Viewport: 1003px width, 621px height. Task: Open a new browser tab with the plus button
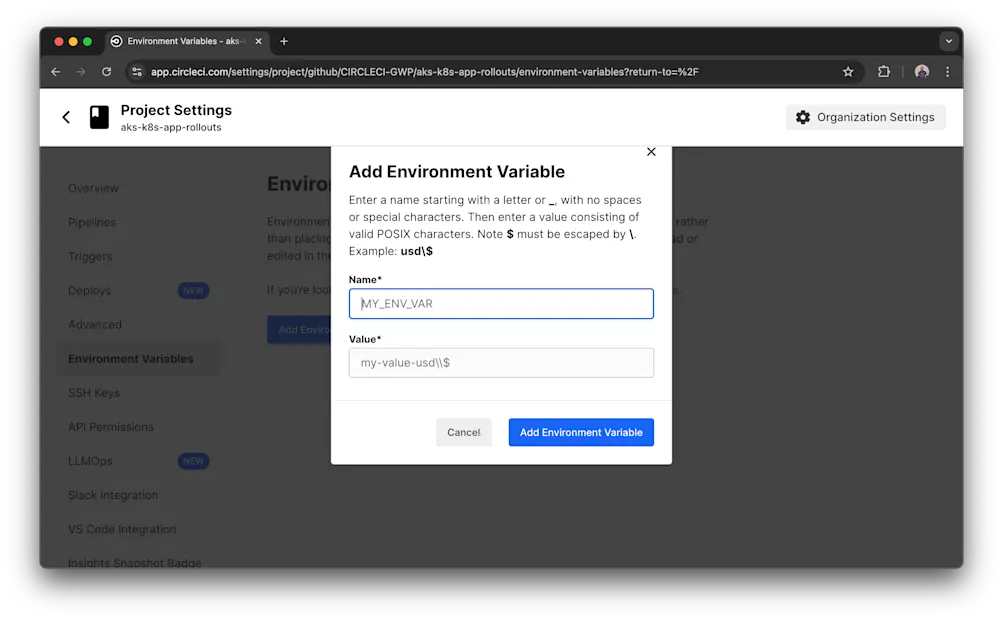[x=283, y=41]
